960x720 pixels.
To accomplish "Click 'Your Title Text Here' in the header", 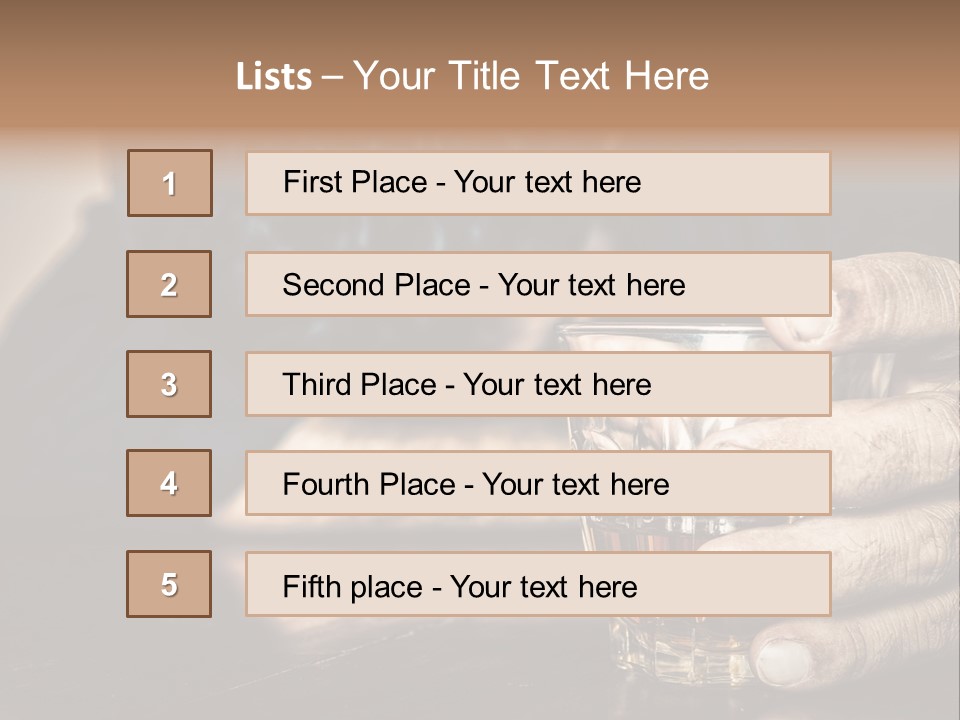I will [x=531, y=76].
